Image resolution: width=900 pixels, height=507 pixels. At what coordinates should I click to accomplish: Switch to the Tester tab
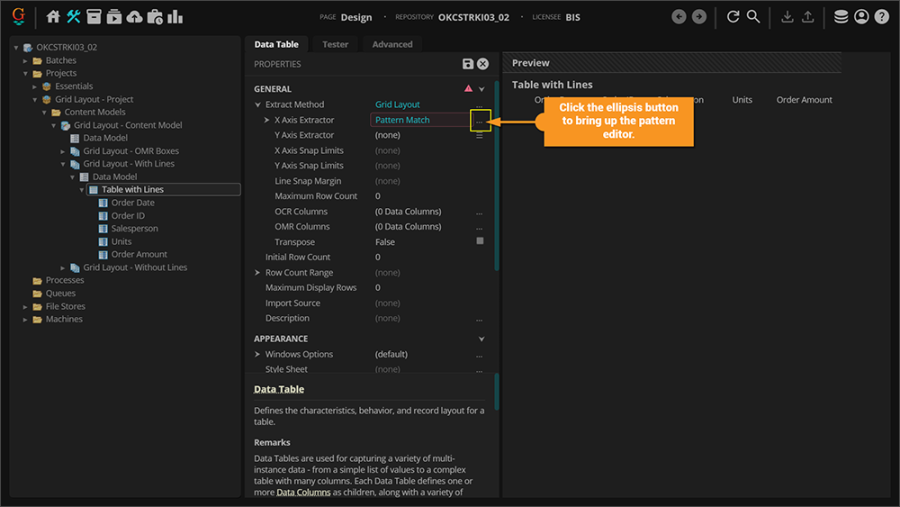pyautogui.click(x=335, y=44)
